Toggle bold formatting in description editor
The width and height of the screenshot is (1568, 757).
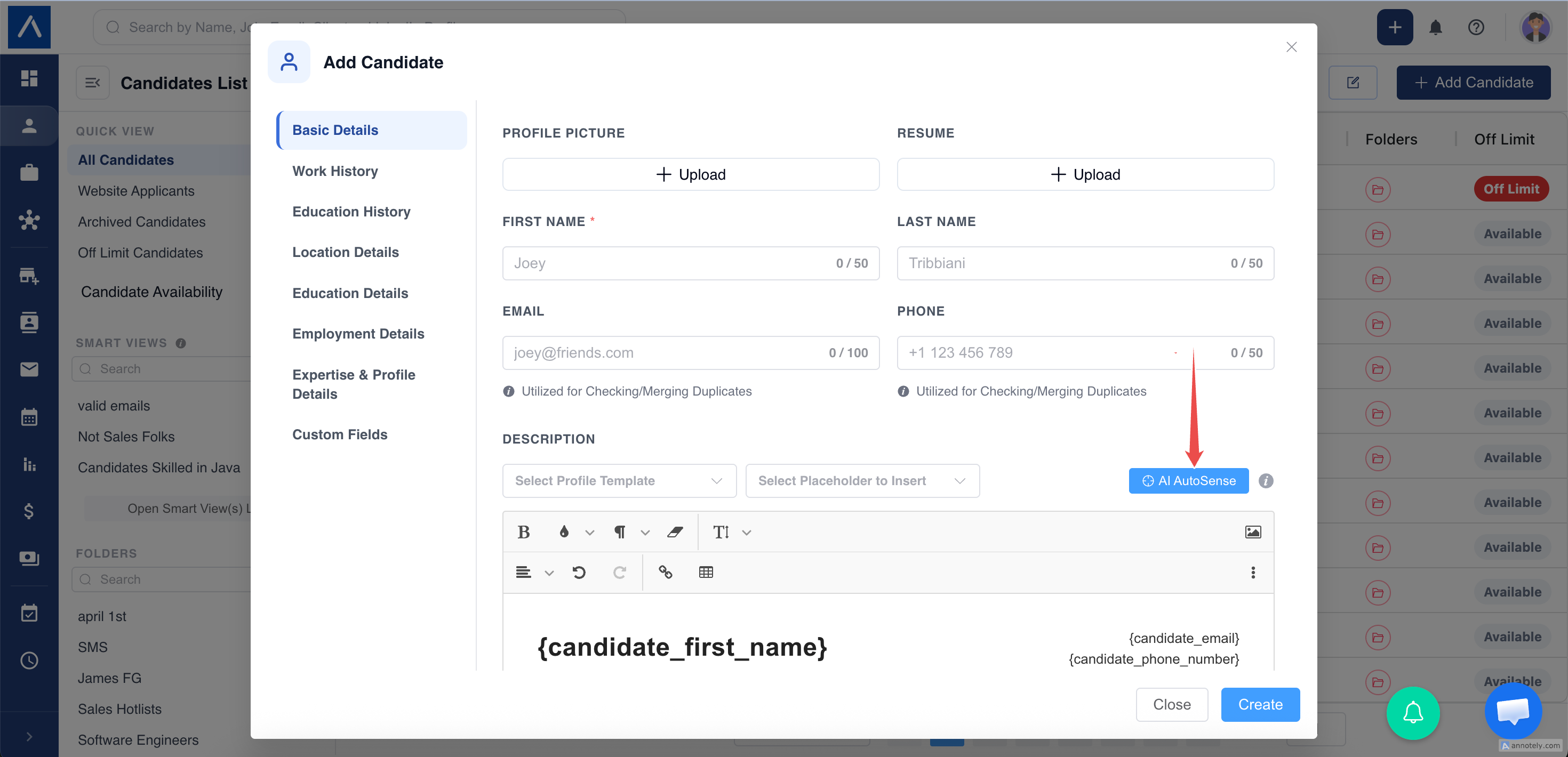coord(524,533)
